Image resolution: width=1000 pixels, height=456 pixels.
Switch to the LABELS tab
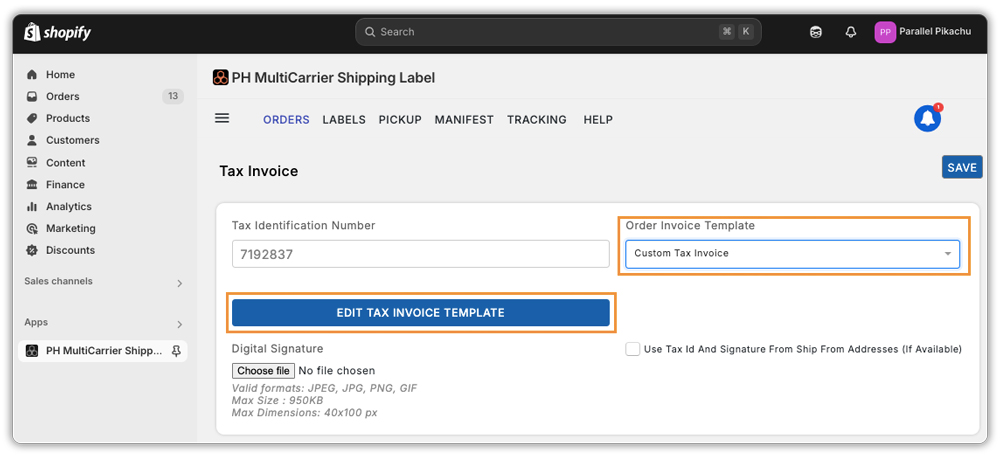[x=344, y=119]
